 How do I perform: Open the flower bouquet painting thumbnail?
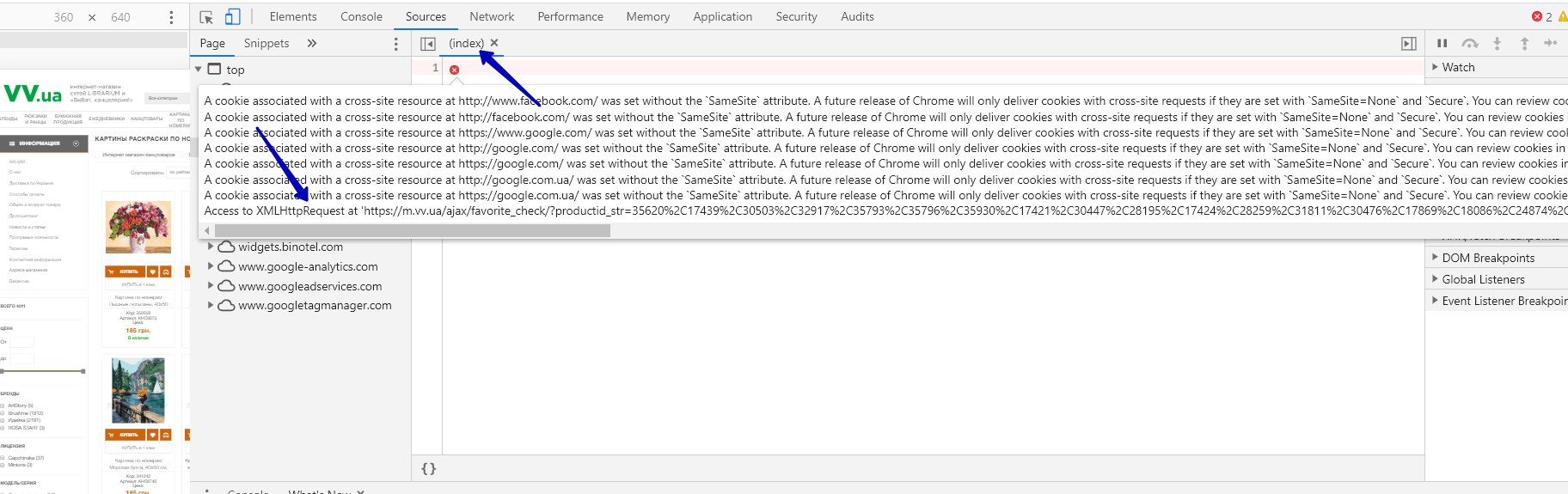[138, 228]
